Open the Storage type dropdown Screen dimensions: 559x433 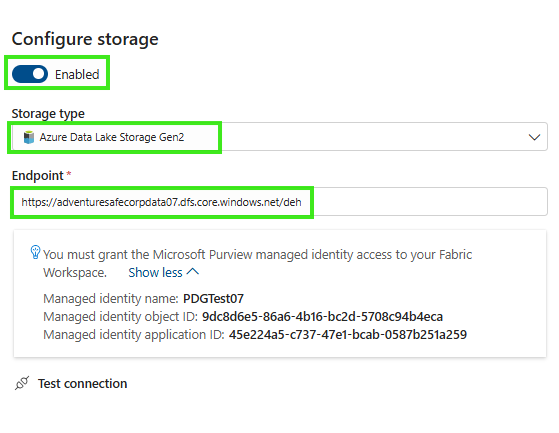(279, 137)
